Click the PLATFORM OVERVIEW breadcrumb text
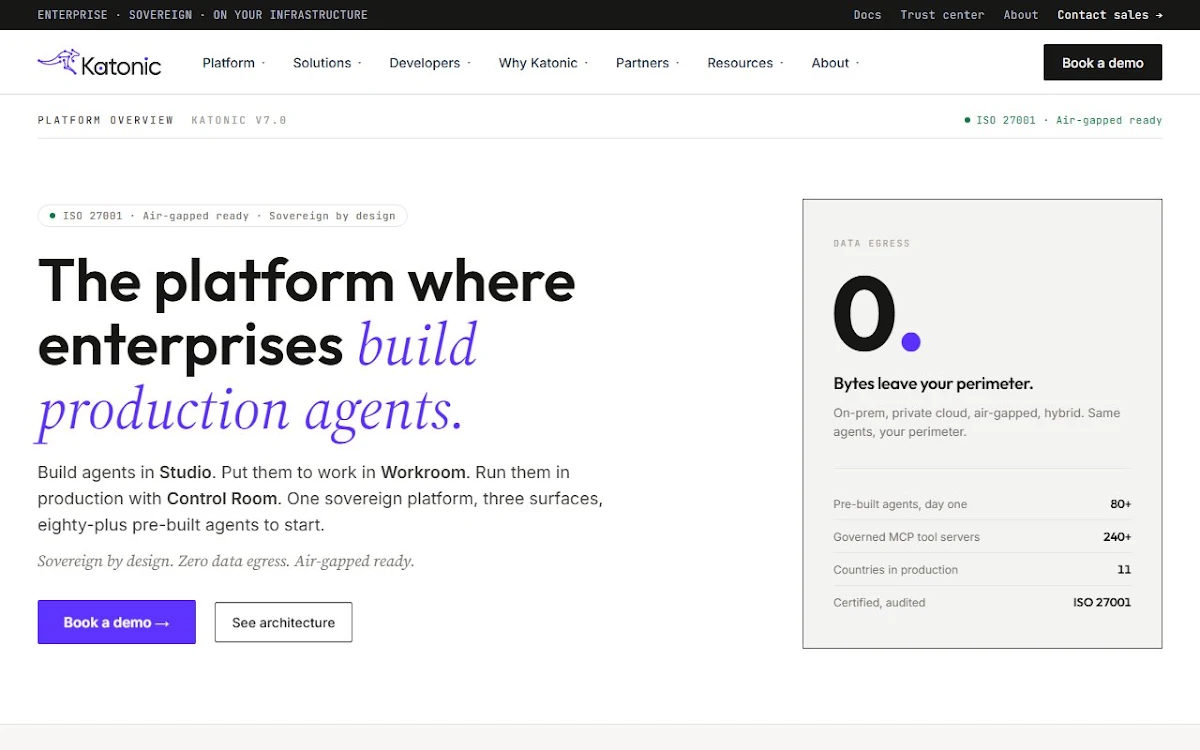This screenshot has height=750, width=1200. pyautogui.click(x=106, y=120)
